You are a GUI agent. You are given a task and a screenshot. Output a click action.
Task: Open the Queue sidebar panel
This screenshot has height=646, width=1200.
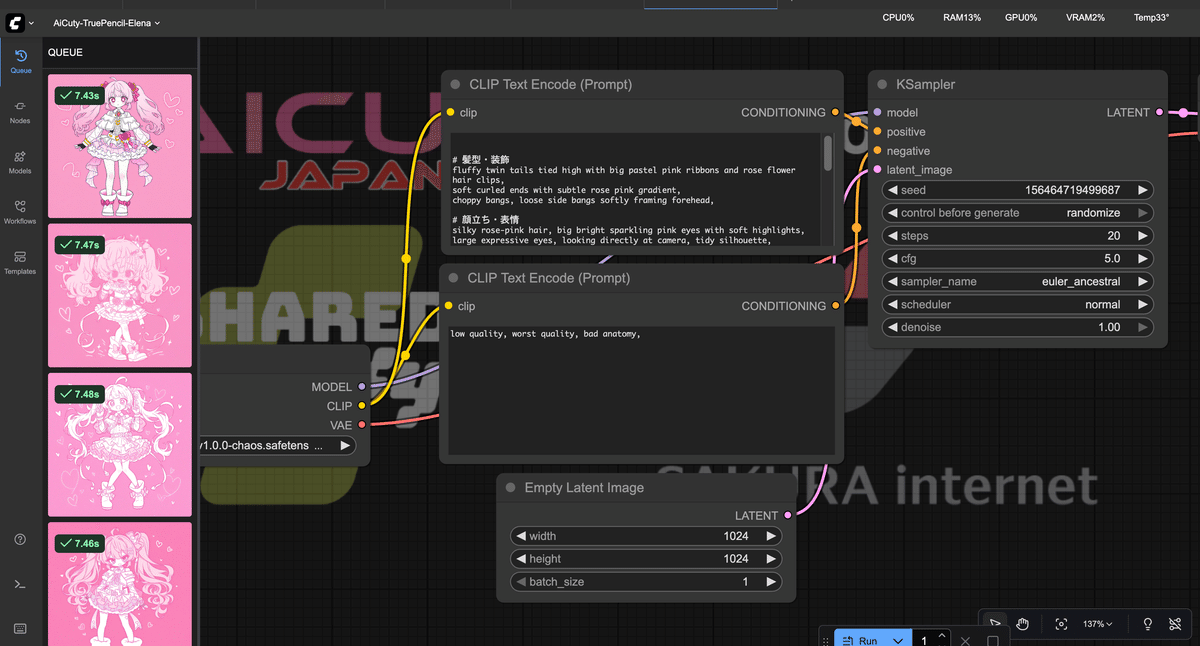click(x=20, y=61)
